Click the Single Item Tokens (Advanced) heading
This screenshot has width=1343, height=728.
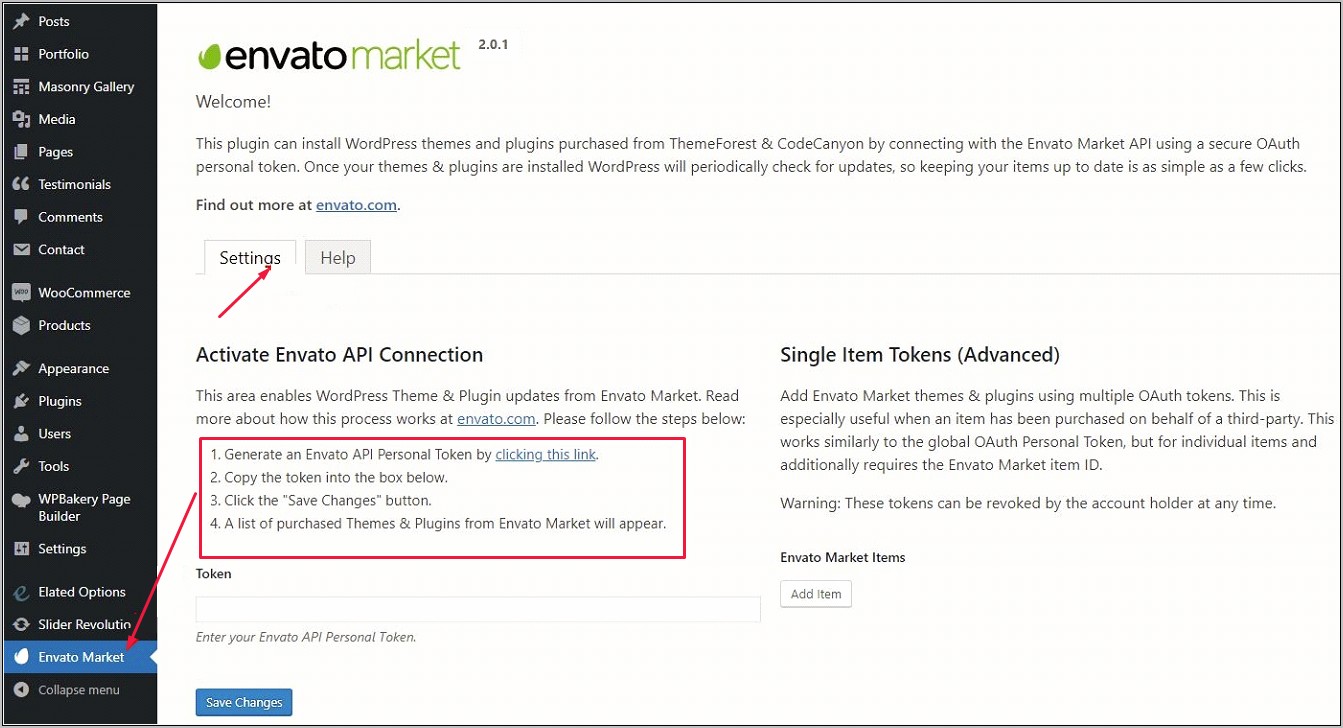coord(920,355)
